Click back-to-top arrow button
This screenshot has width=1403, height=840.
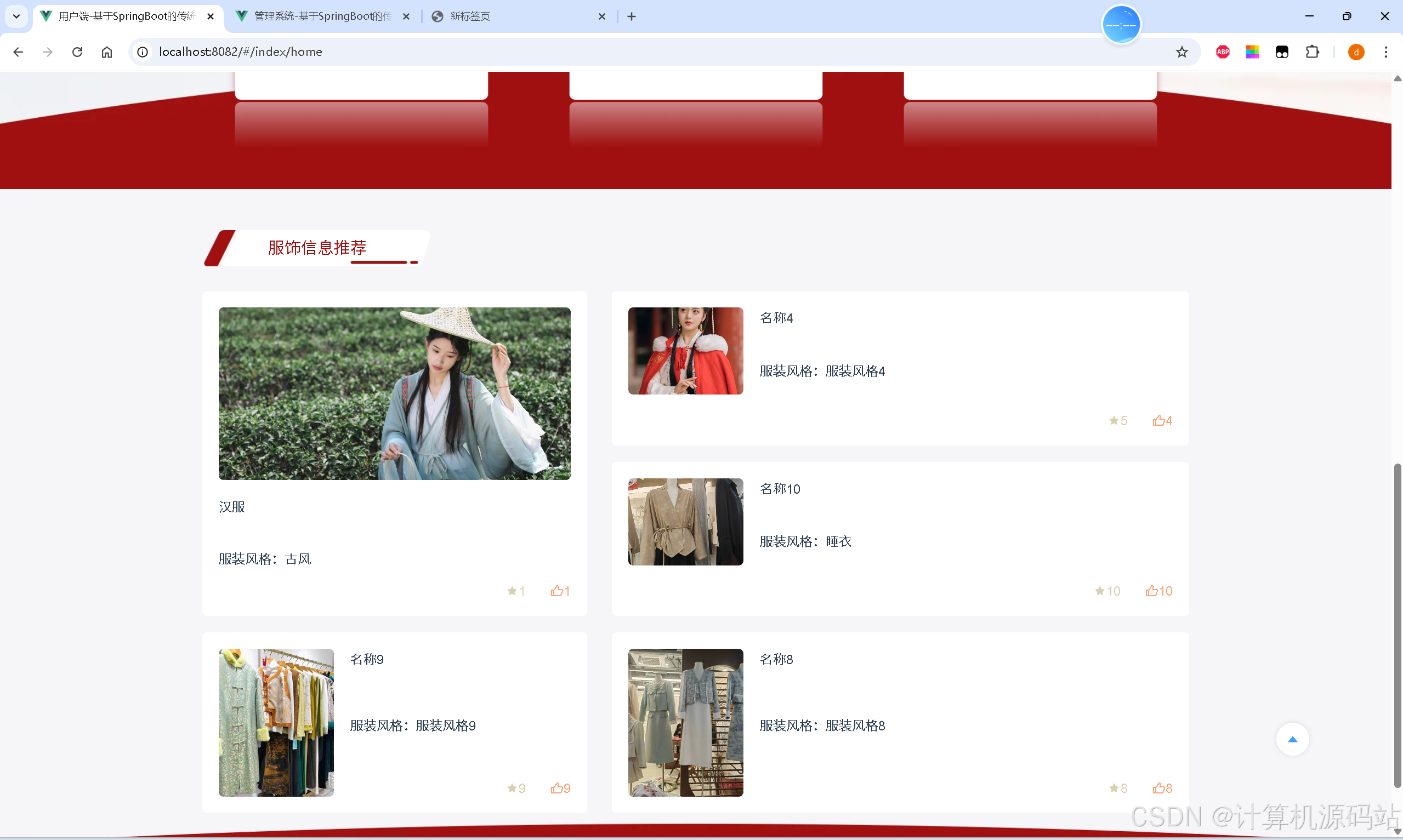click(x=1292, y=739)
